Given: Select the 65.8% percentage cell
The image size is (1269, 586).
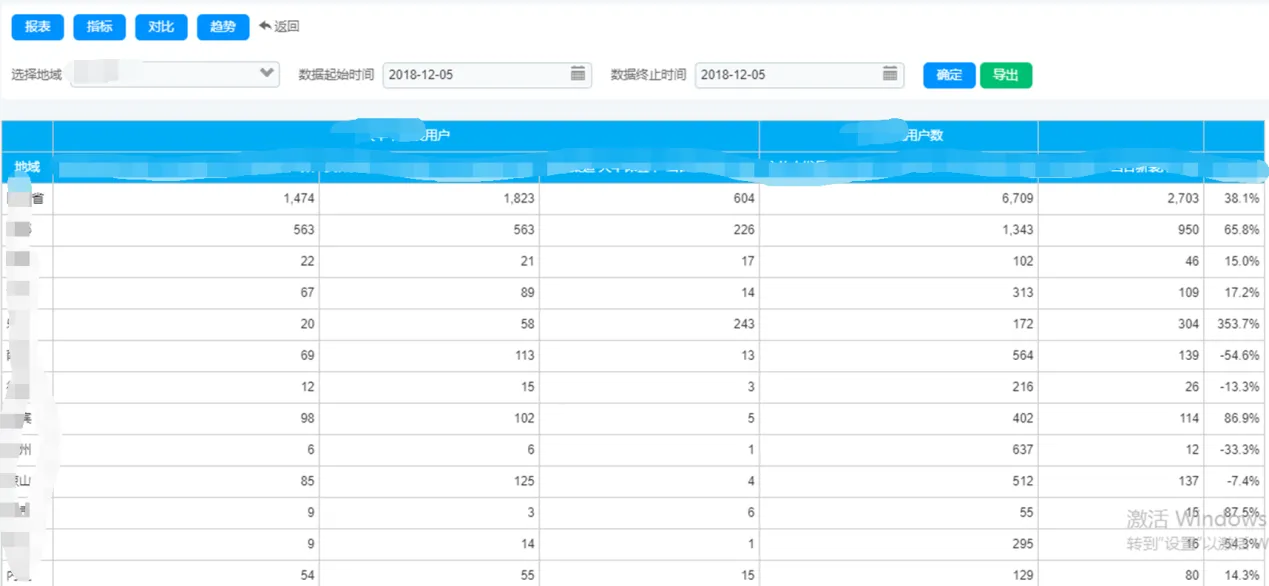Looking at the screenshot, I should (x=1236, y=230).
